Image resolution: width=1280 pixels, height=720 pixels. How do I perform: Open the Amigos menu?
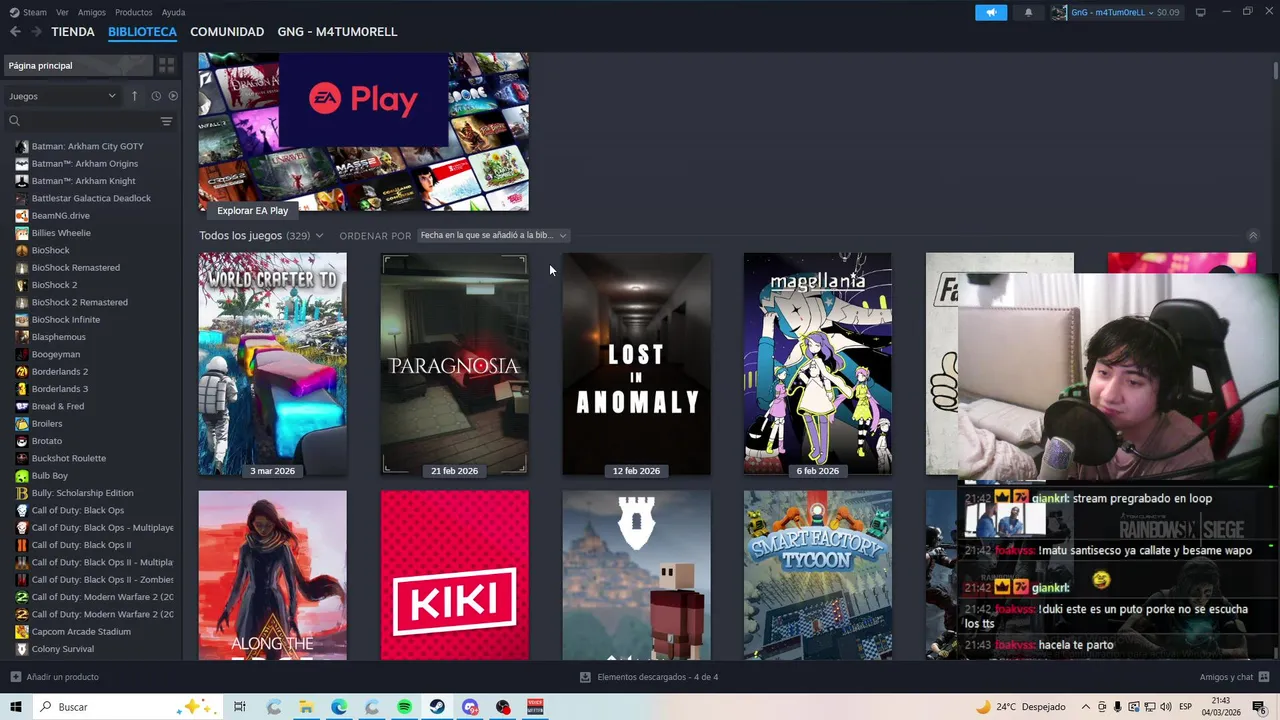coord(92,12)
